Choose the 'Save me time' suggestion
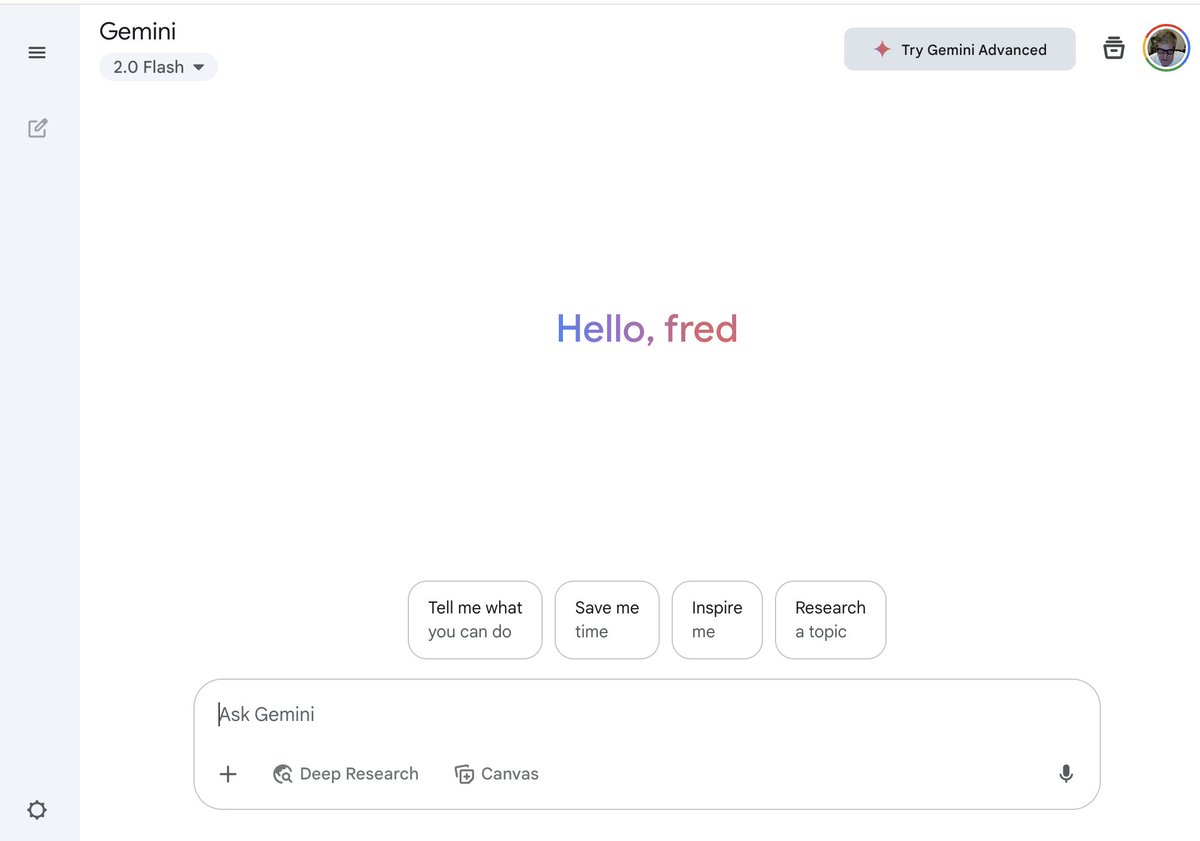This screenshot has height=841, width=1200. pos(607,620)
